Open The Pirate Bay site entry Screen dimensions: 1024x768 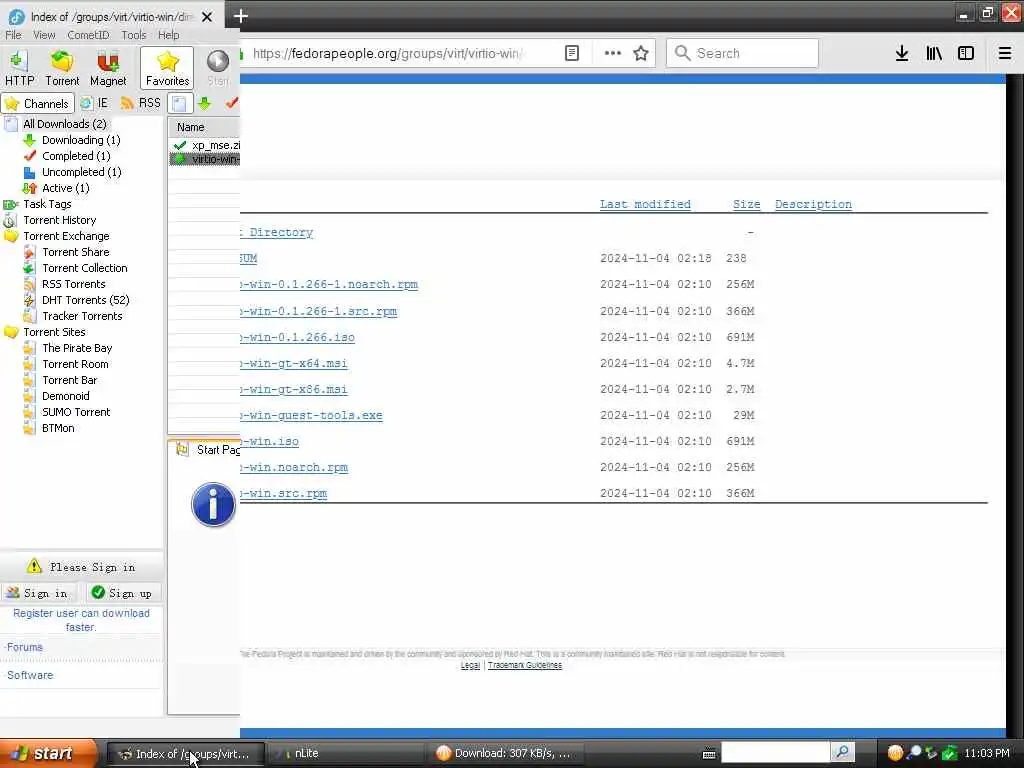(x=77, y=348)
